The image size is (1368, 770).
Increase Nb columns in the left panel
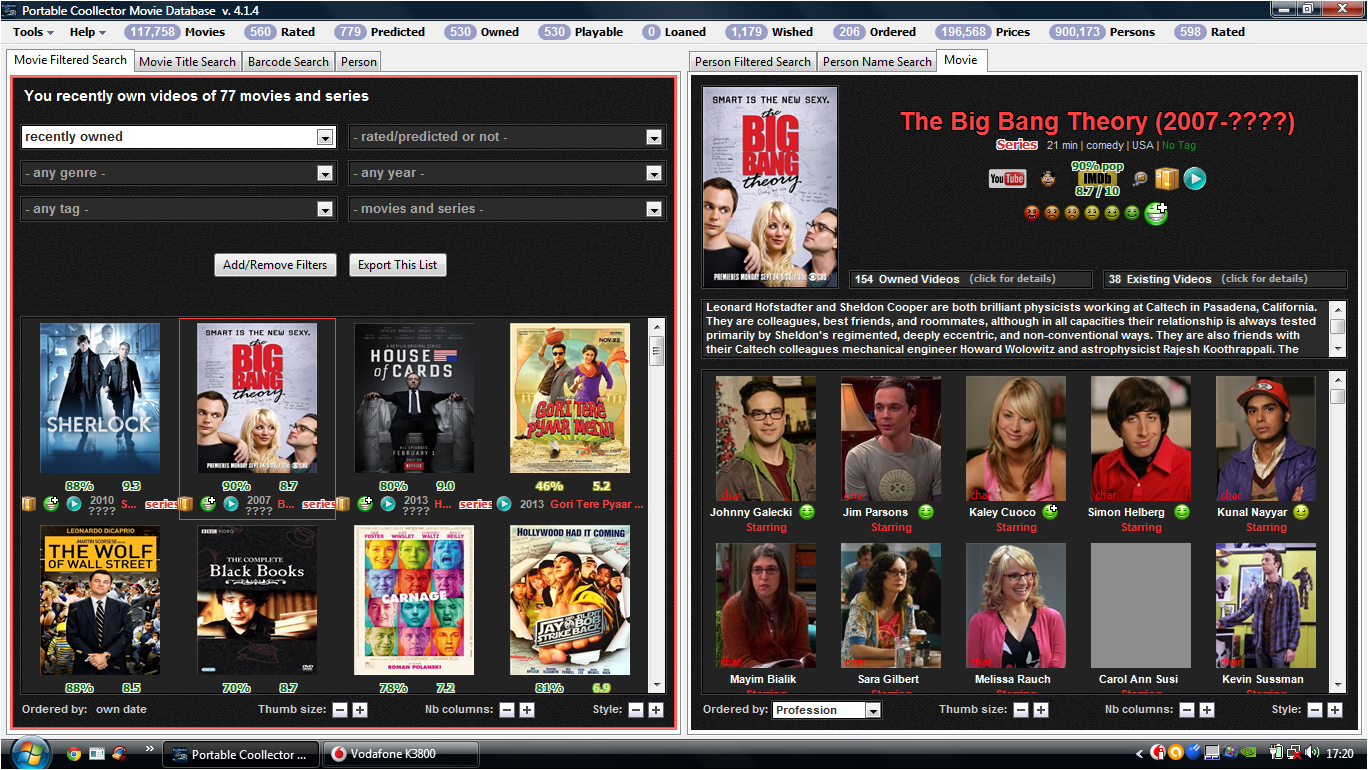pyautogui.click(x=527, y=709)
